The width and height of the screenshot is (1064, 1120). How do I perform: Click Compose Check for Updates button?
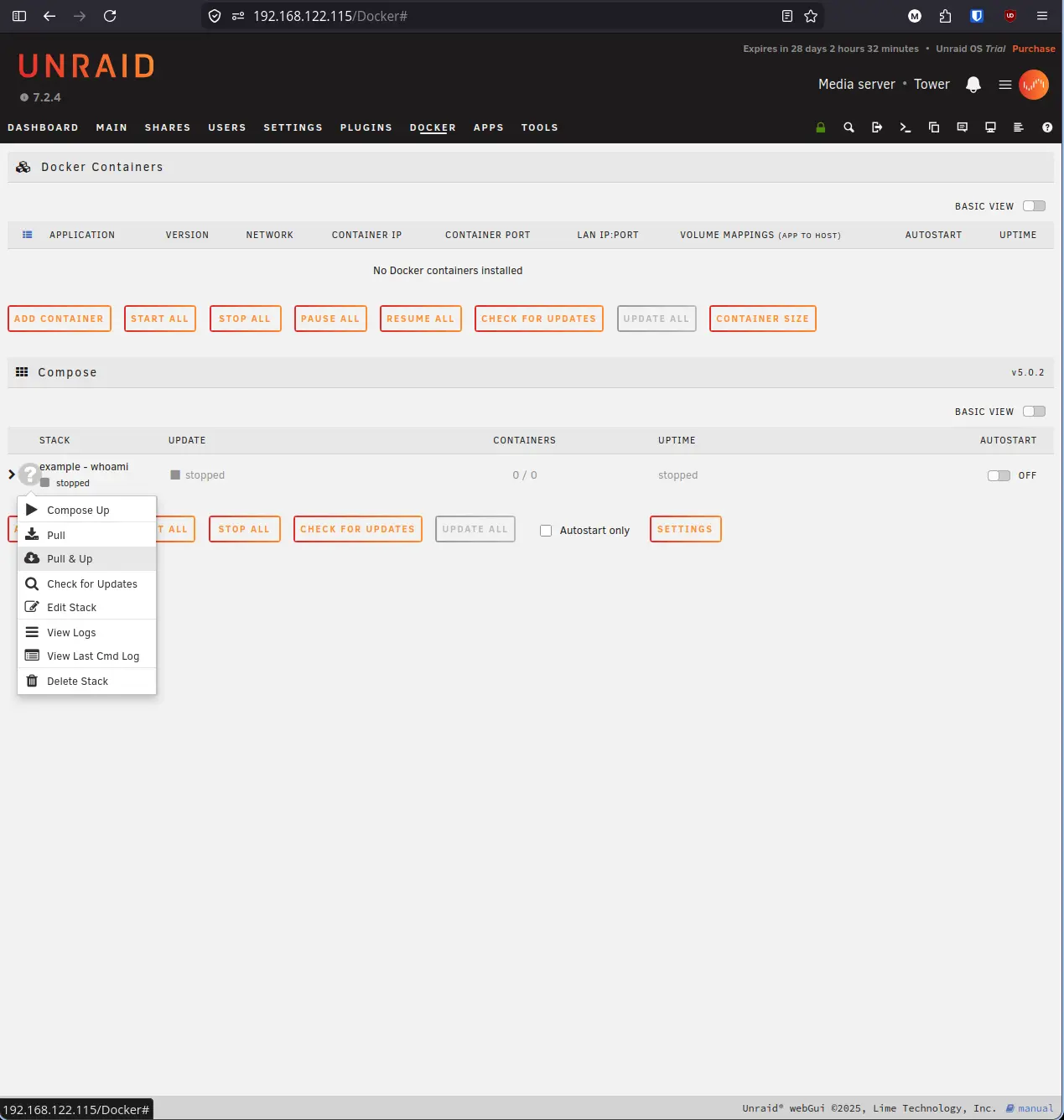358,529
